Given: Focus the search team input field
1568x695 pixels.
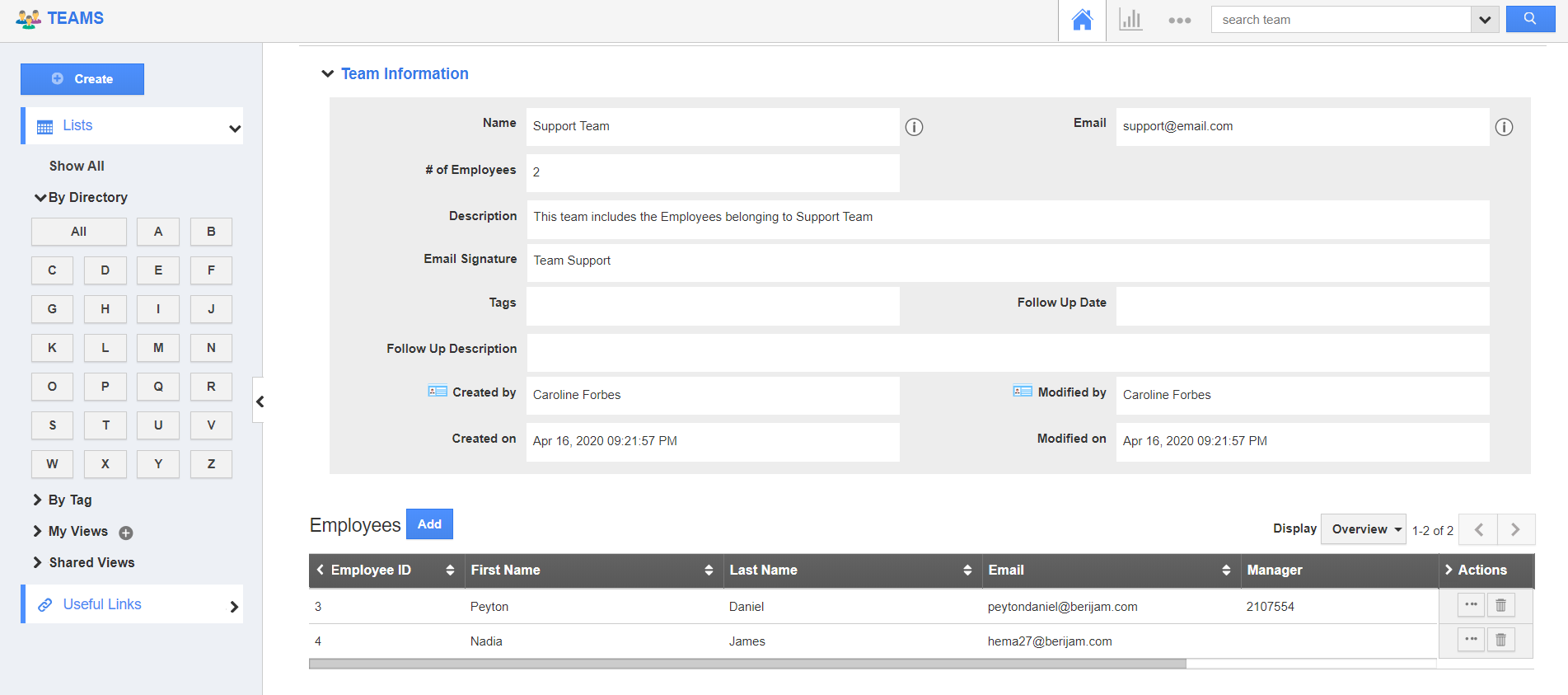Looking at the screenshot, I should tap(1341, 20).
